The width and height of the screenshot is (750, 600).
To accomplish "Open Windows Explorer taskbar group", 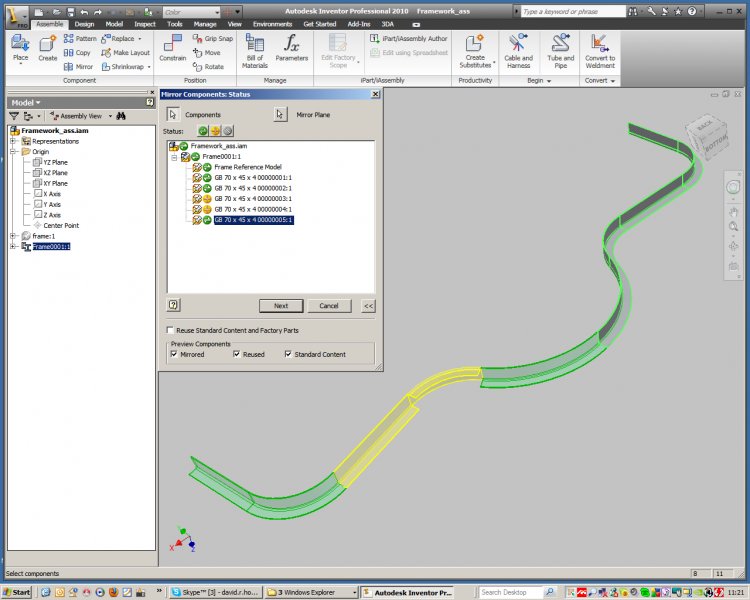I will pos(310,592).
